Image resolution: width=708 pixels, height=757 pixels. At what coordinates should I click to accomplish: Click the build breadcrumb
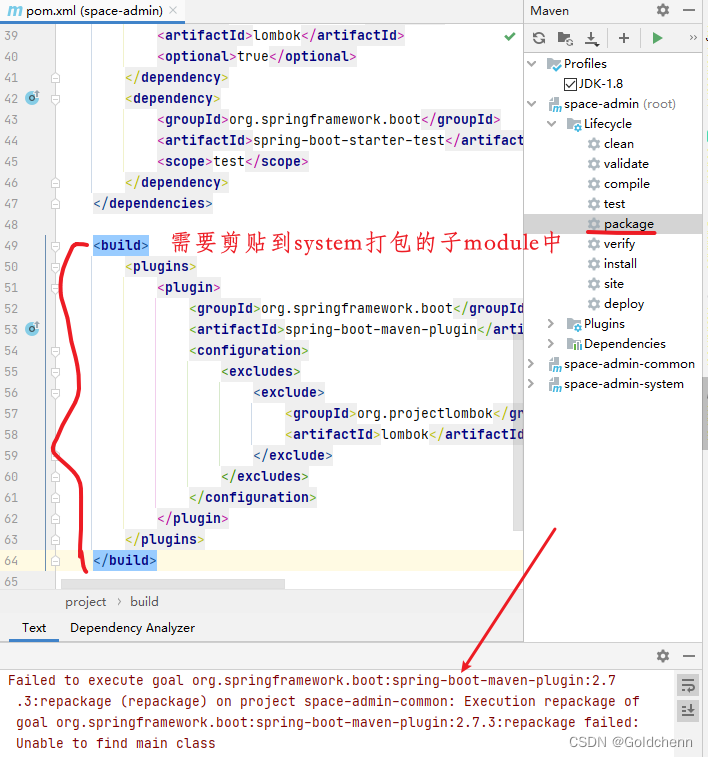point(144,602)
